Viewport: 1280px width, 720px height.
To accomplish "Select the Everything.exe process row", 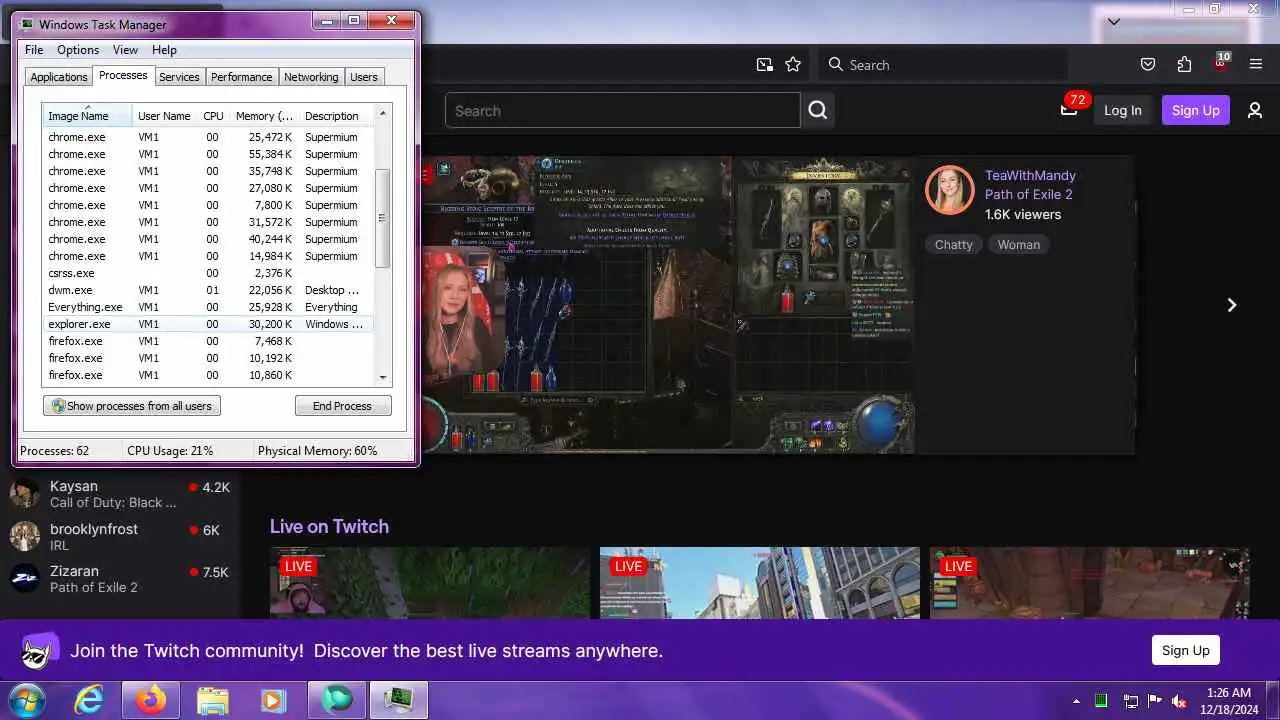I will pos(208,307).
